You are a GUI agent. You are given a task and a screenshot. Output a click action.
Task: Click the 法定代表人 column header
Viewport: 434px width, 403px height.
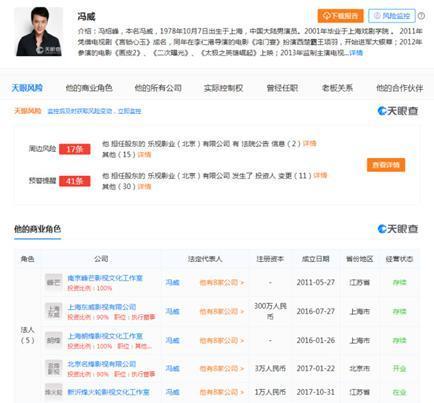(x=205, y=259)
